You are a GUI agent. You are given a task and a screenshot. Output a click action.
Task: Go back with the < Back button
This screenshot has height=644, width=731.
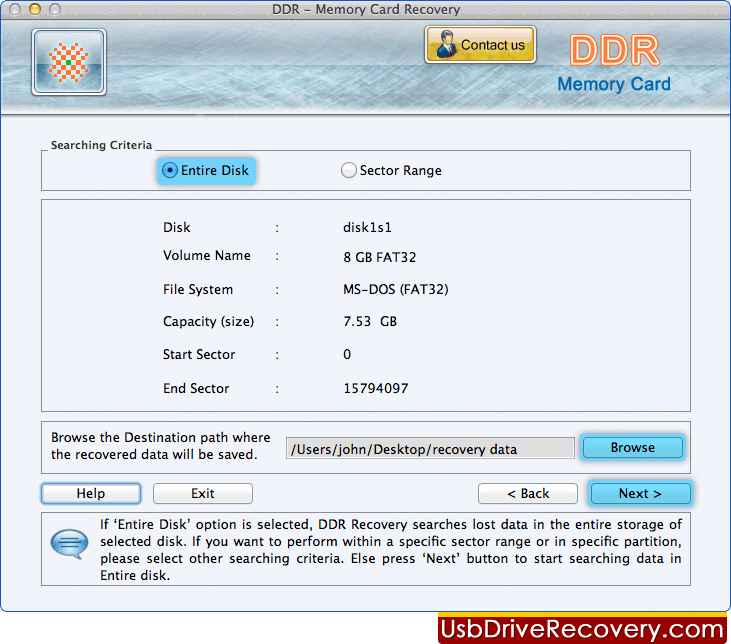[528, 493]
